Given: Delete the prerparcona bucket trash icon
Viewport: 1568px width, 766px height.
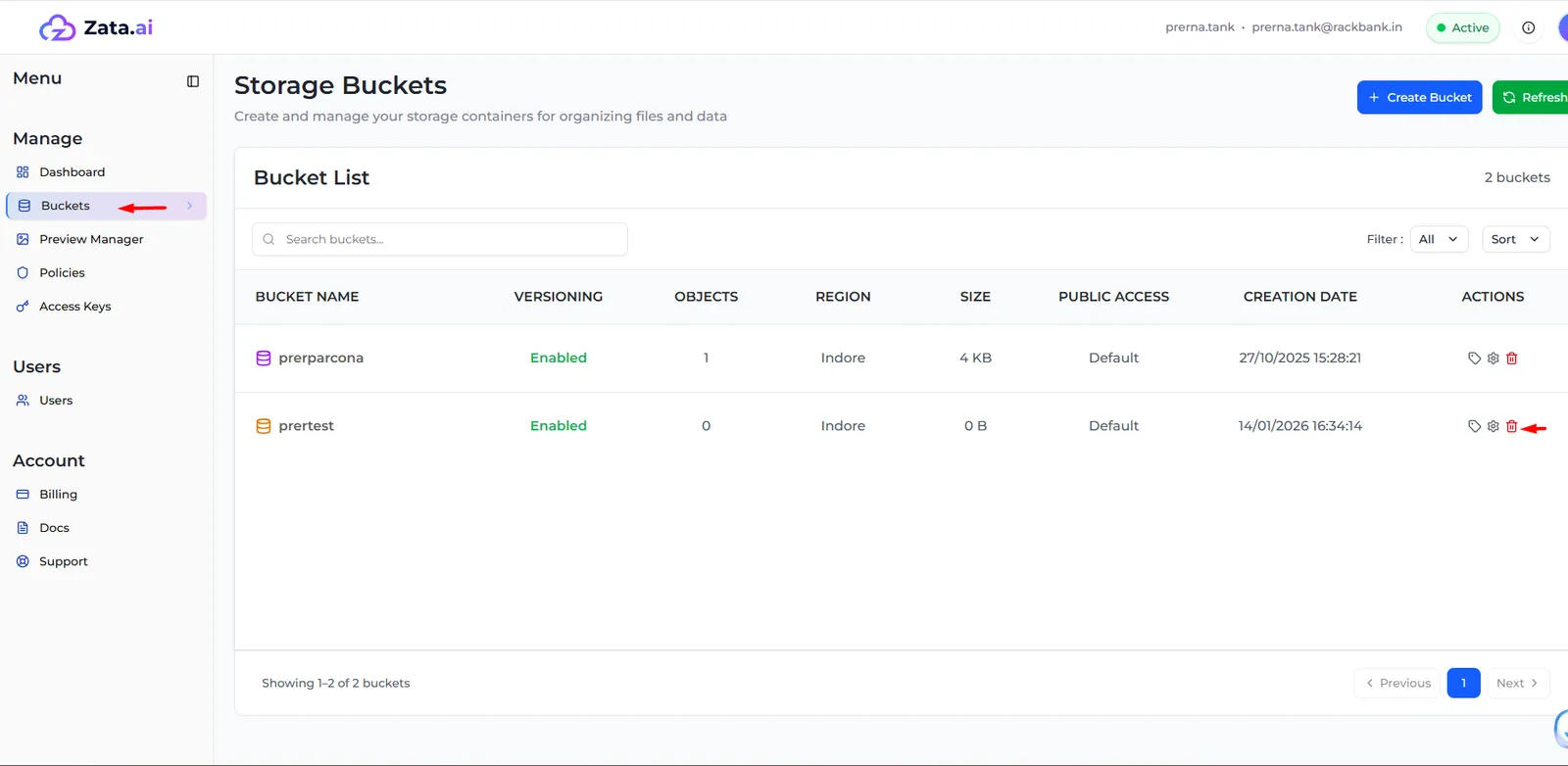Looking at the screenshot, I should point(1511,359).
